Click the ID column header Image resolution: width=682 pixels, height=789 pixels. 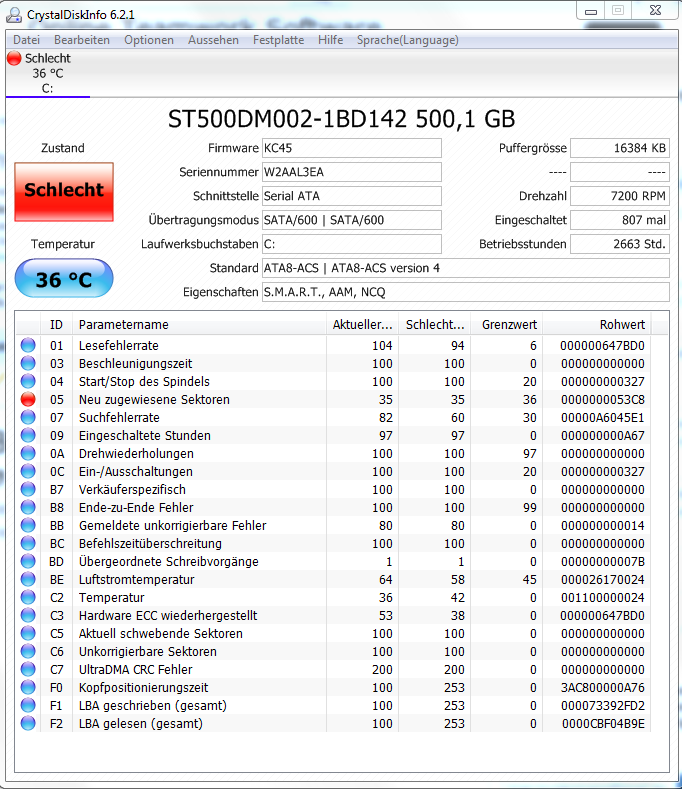click(x=56, y=325)
